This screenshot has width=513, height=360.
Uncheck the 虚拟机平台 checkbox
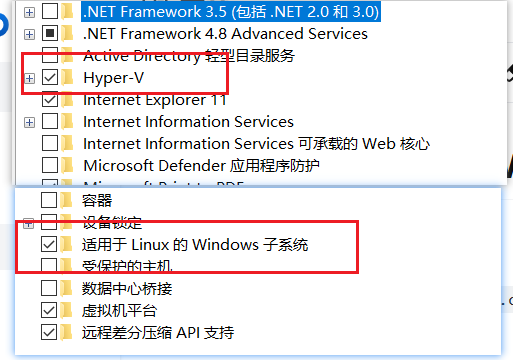click(x=49, y=310)
